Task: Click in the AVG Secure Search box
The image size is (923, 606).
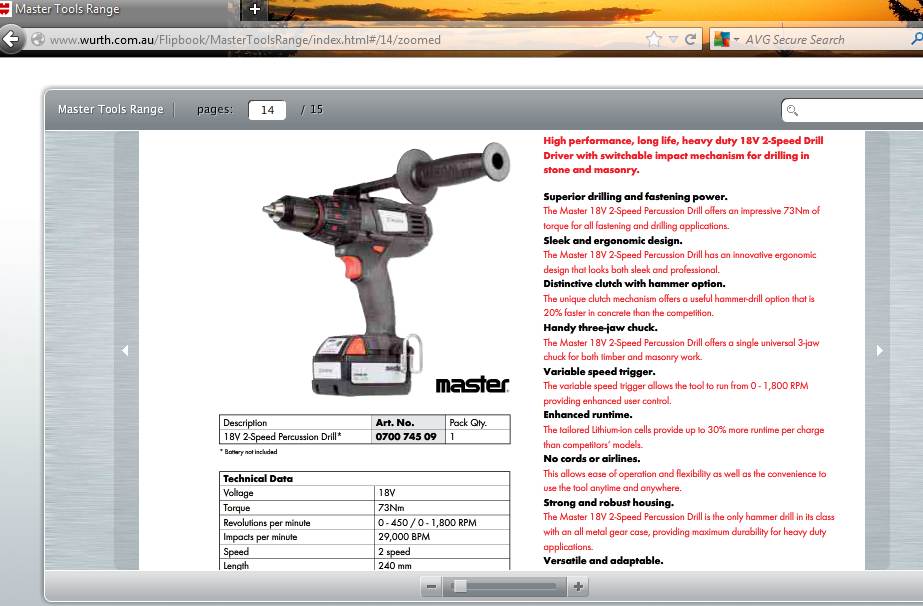Action: (x=820, y=40)
